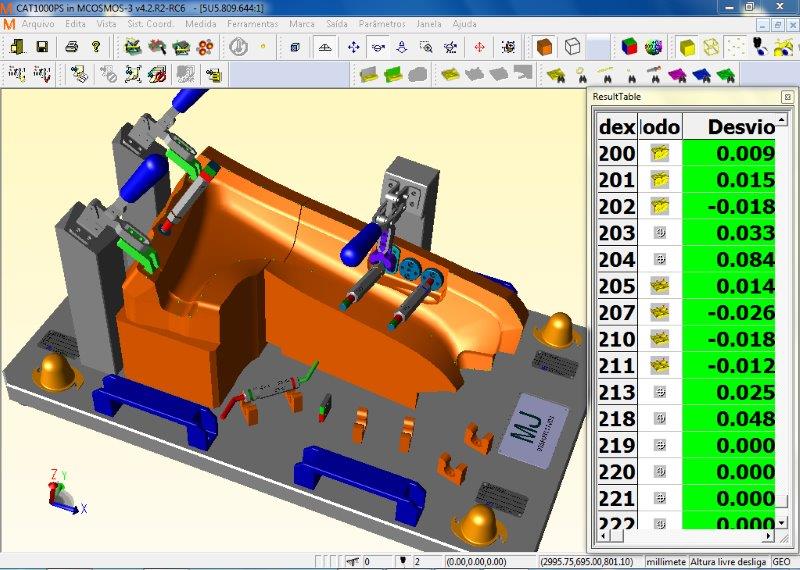Click the 'odo' column header
Screen dimensions: 800x570
pyautogui.click(x=660, y=127)
